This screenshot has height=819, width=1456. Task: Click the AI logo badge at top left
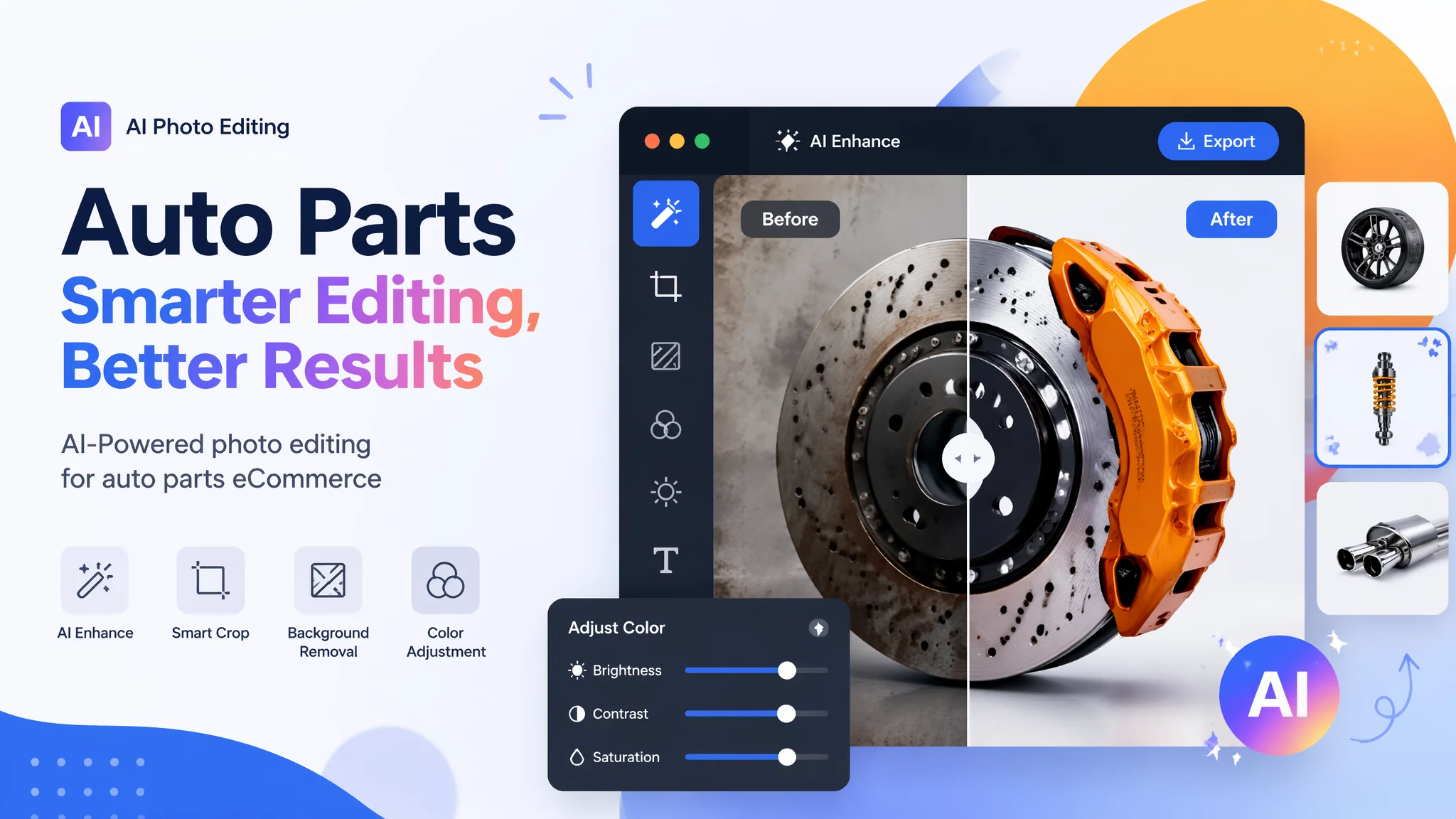click(86, 127)
